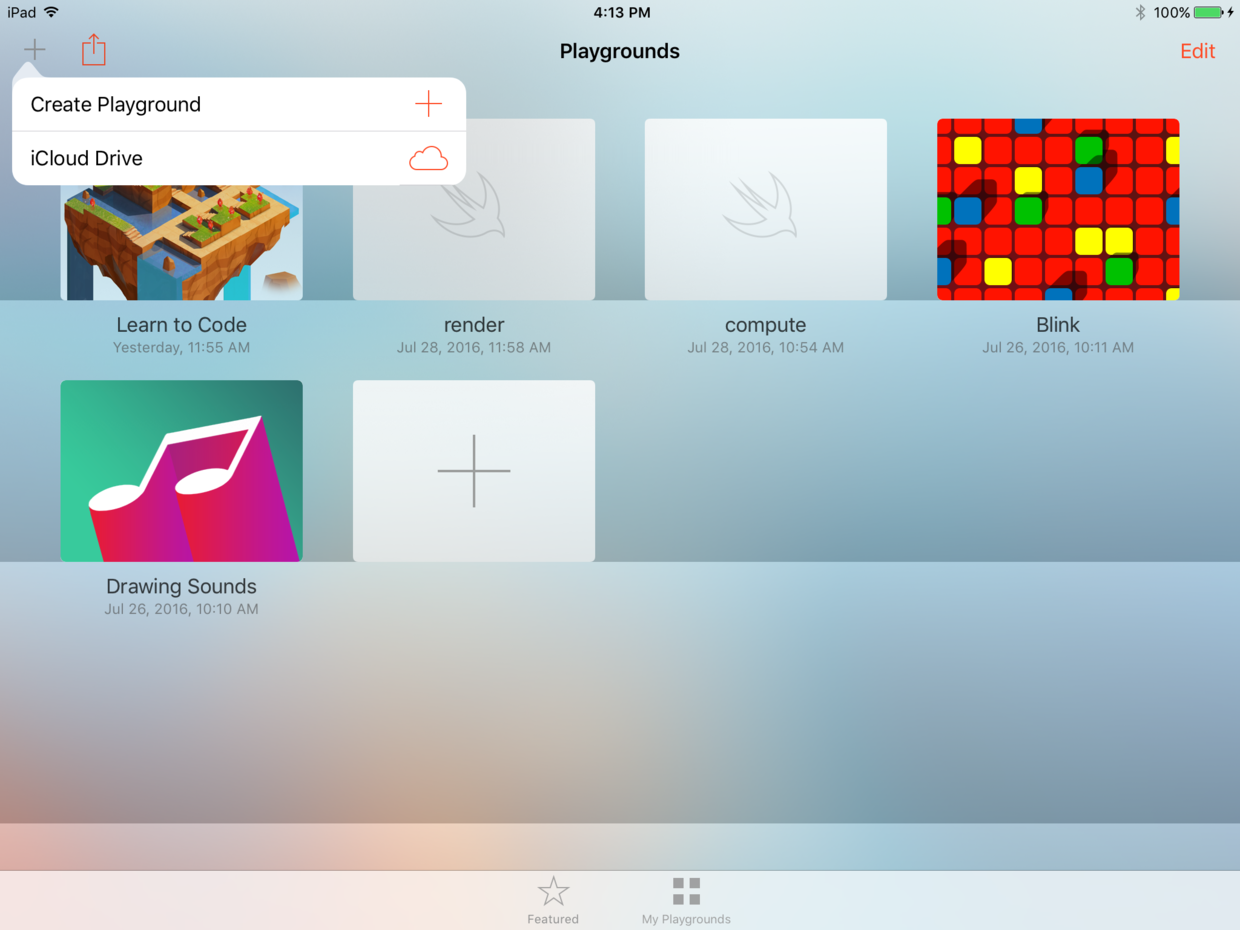1240x930 pixels.
Task: Click the Drawing Sounds name label
Action: click(182, 587)
